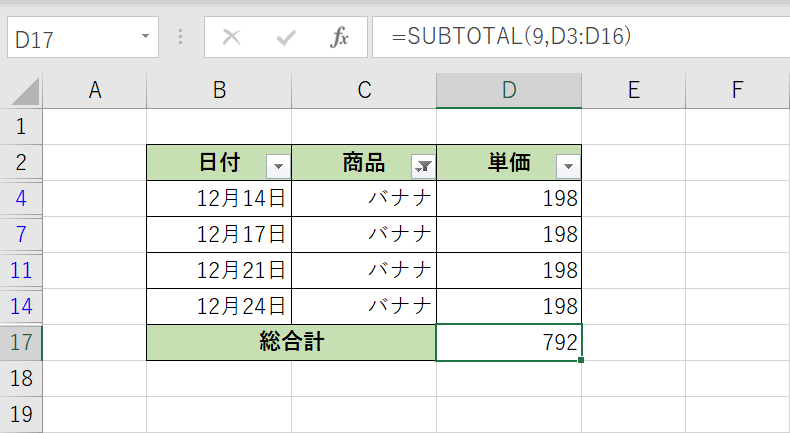Click the Enter checkmark icon in formula bar

coord(286,37)
